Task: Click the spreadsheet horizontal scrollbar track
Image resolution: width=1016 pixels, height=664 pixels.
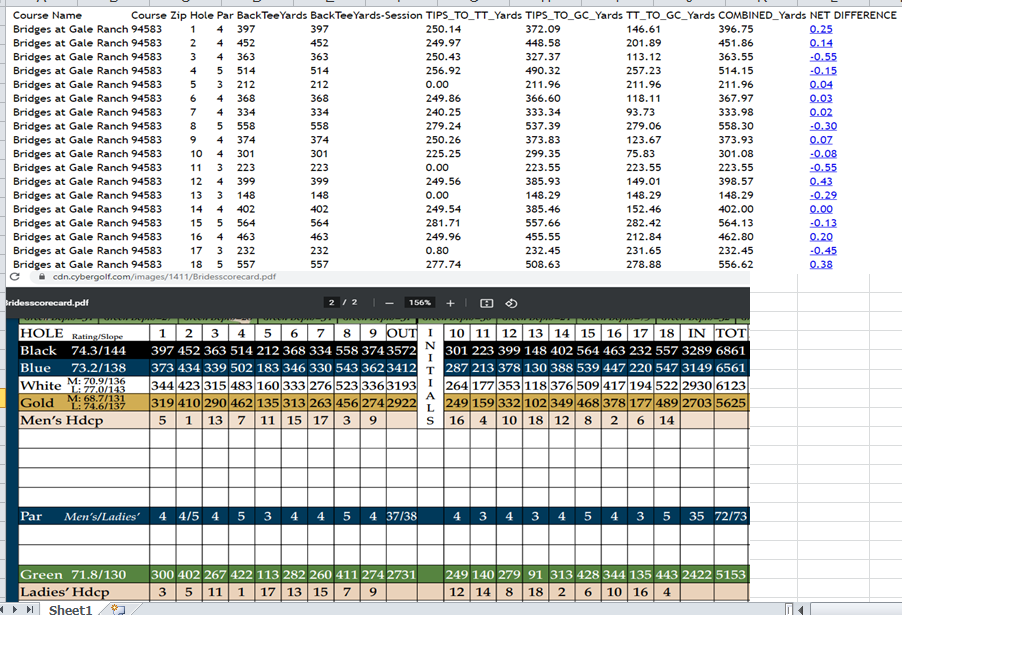Action: [855, 610]
